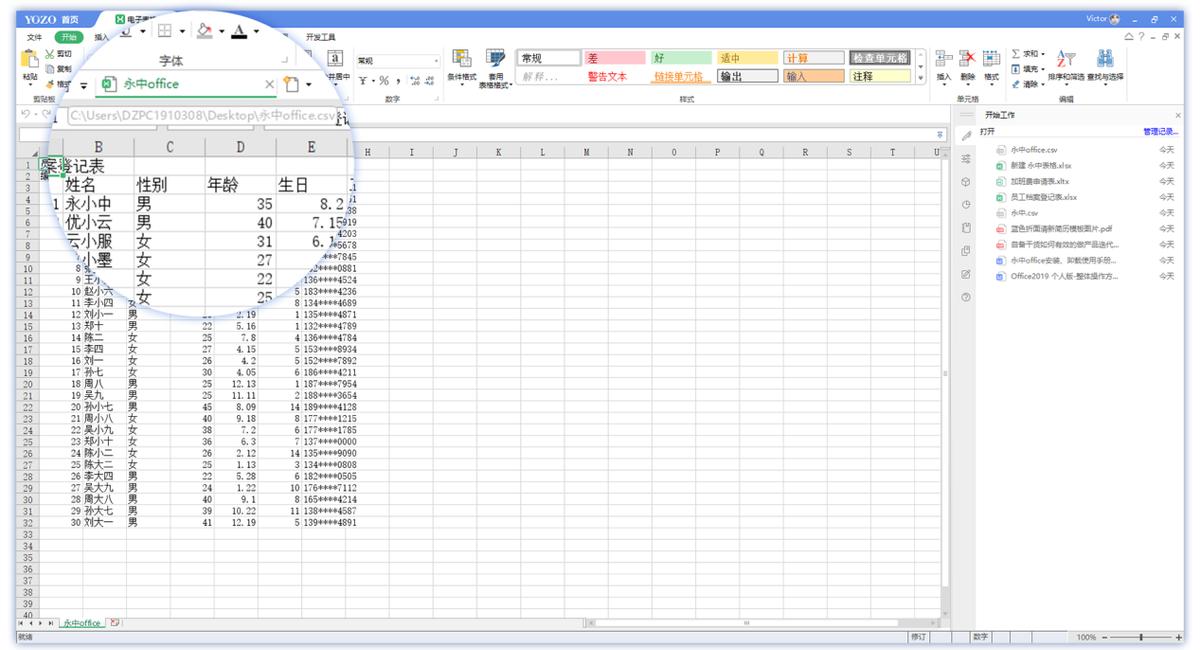
Task: Open the font color dropdown arrow
Action: 256,31
